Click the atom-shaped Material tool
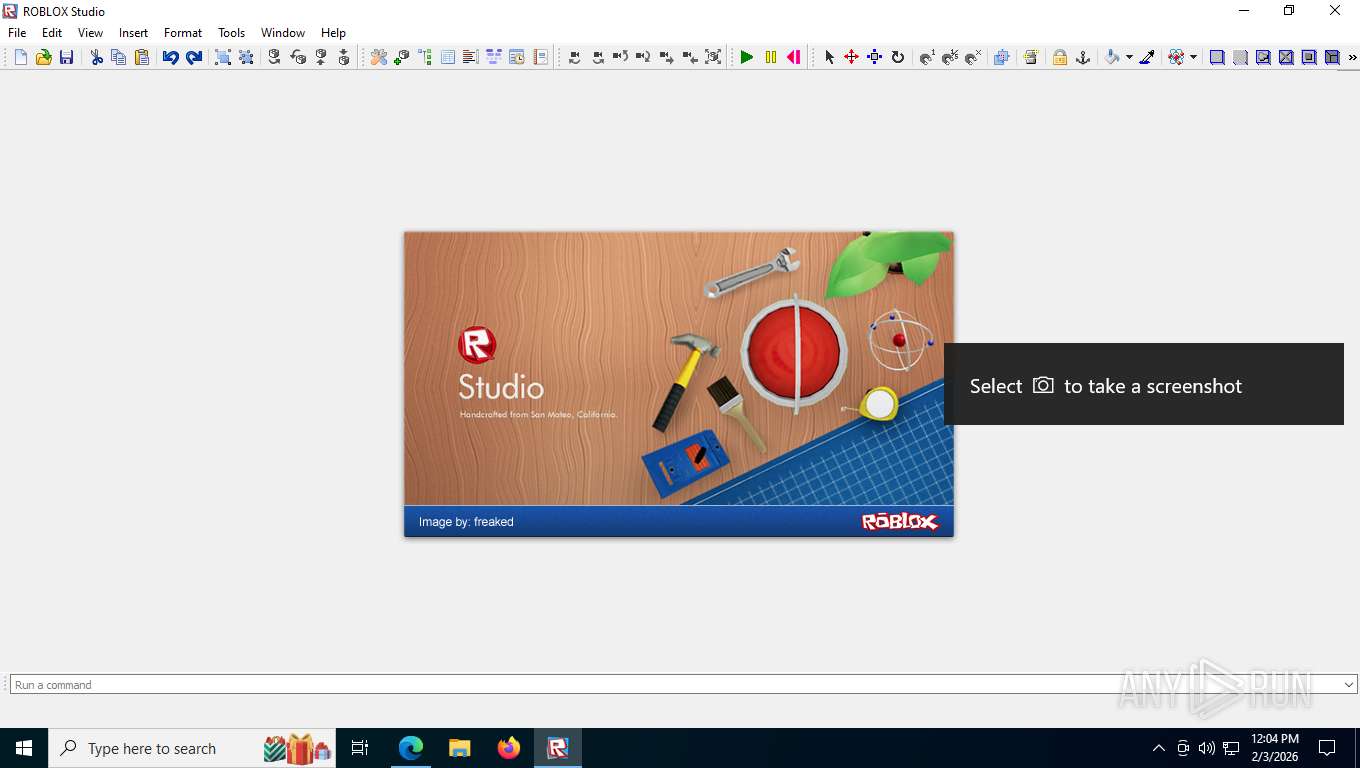 pyautogui.click(x=1176, y=58)
